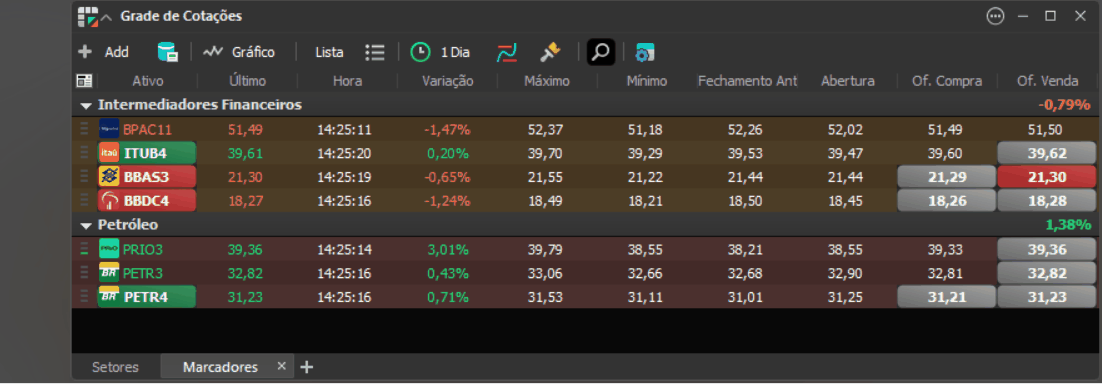Viewport: 1102px width, 384px height.
Task: Open the database list icon
Action: pos(167,52)
